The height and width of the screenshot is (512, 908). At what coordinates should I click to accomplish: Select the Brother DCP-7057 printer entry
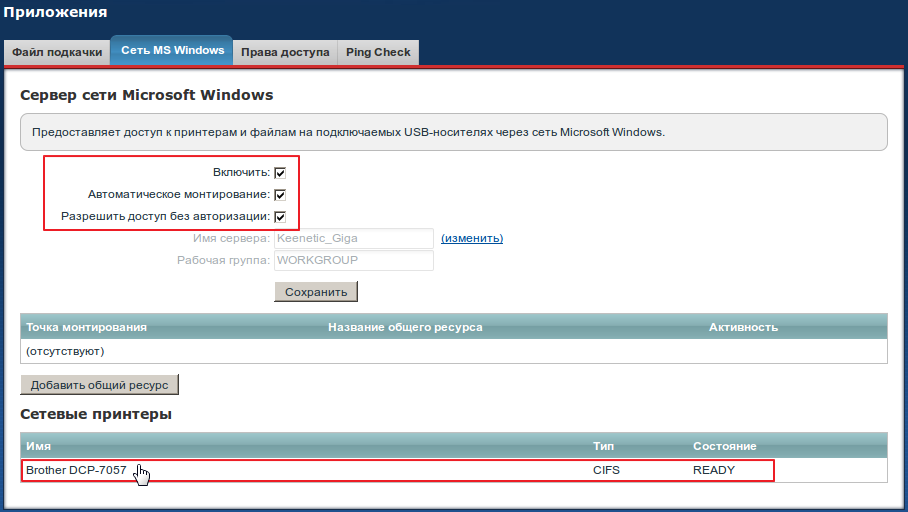tap(76, 470)
